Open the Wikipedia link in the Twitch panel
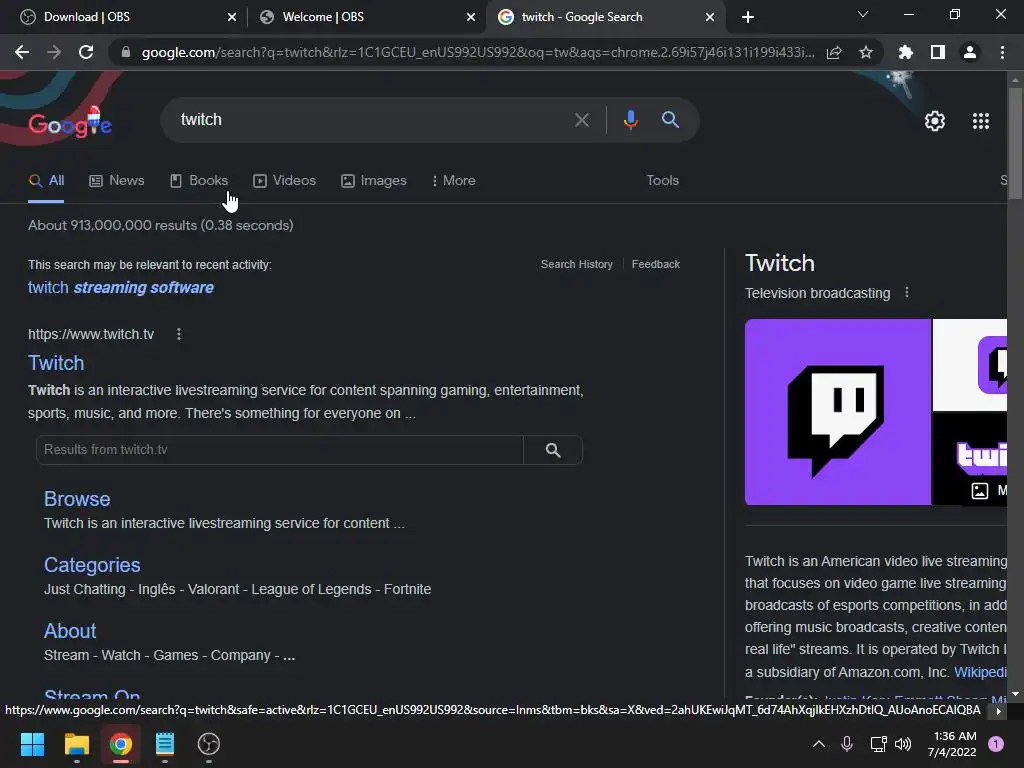 [980, 673]
